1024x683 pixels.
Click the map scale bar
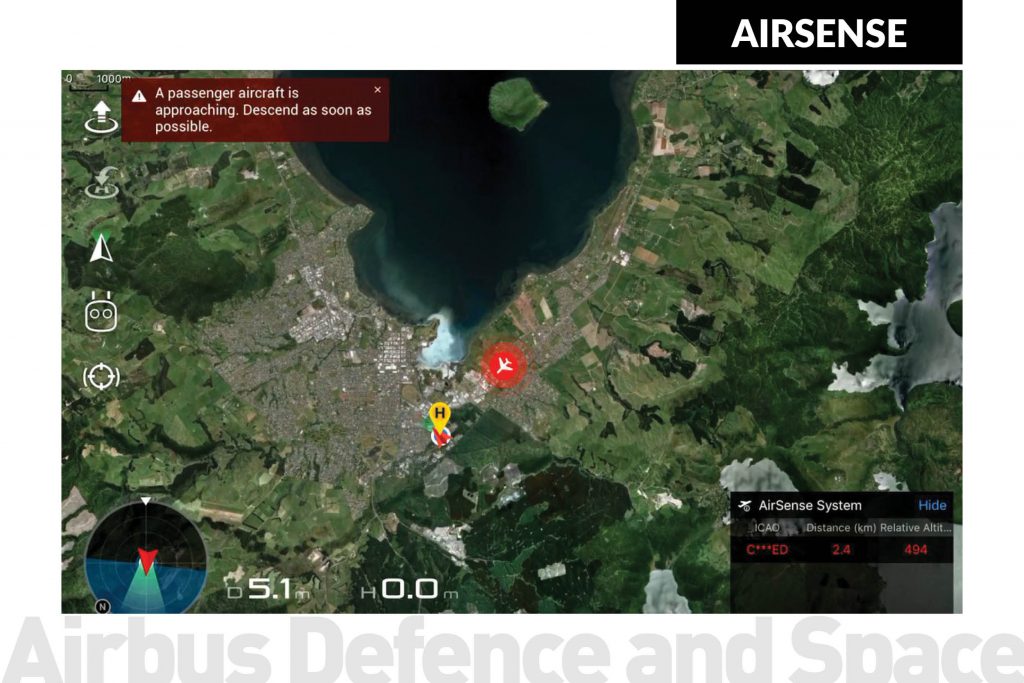pyautogui.click(x=97, y=81)
